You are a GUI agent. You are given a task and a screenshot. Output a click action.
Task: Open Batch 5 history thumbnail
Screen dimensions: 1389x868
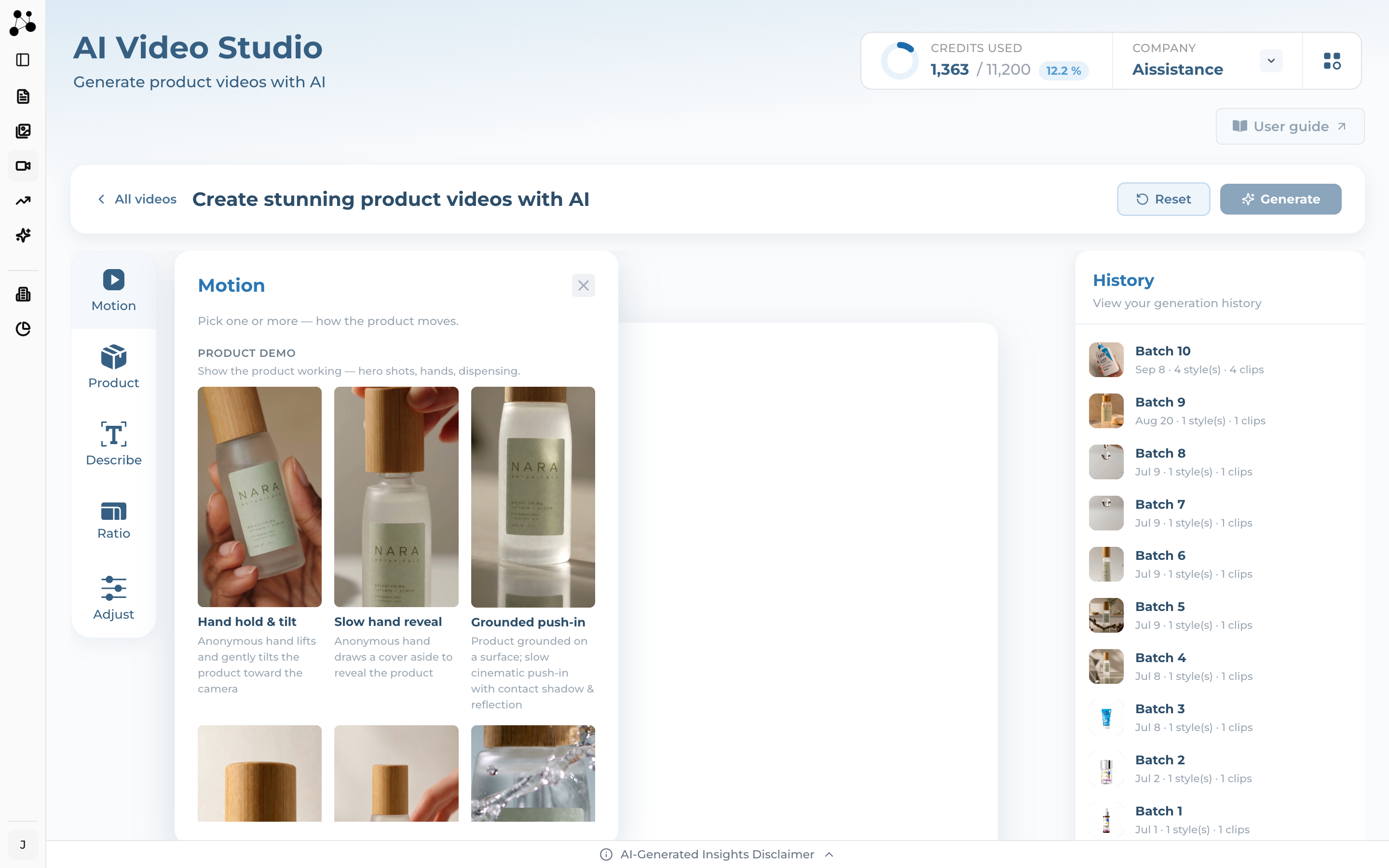tap(1106, 615)
